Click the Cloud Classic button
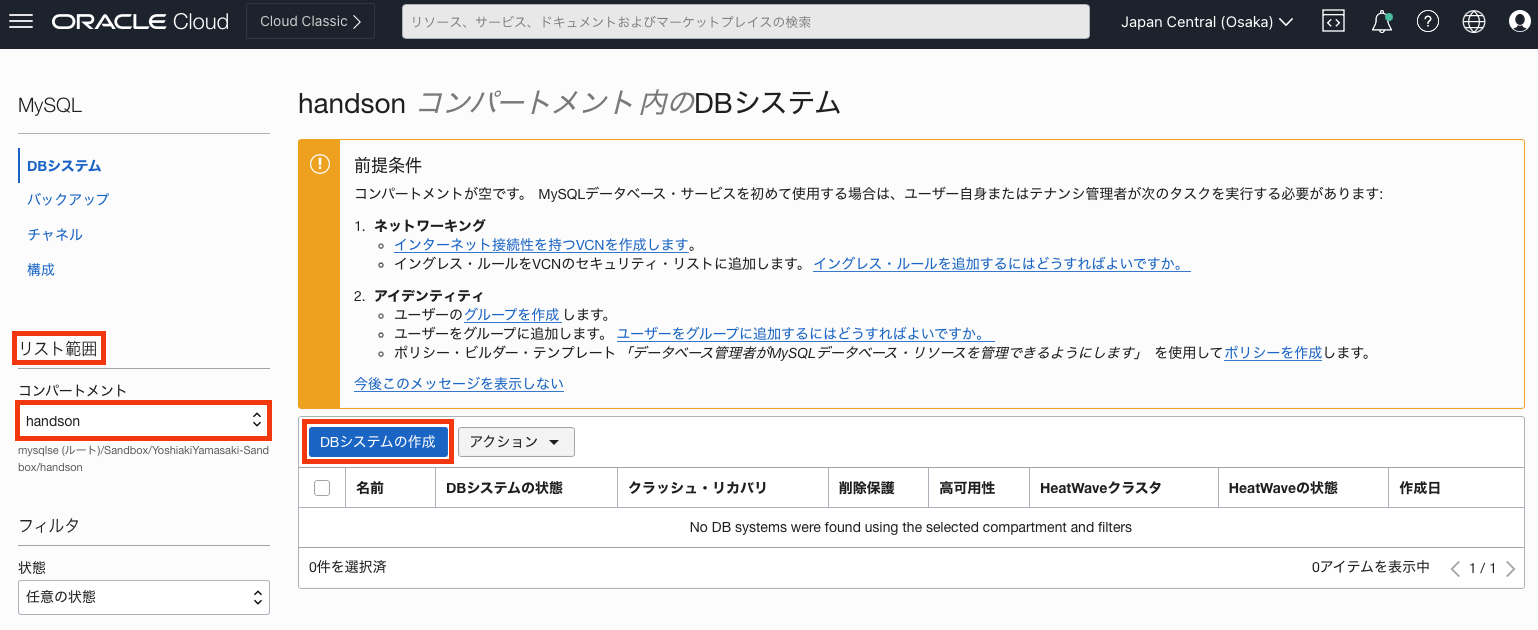This screenshot has width=1538, height=630. (310, 22)
